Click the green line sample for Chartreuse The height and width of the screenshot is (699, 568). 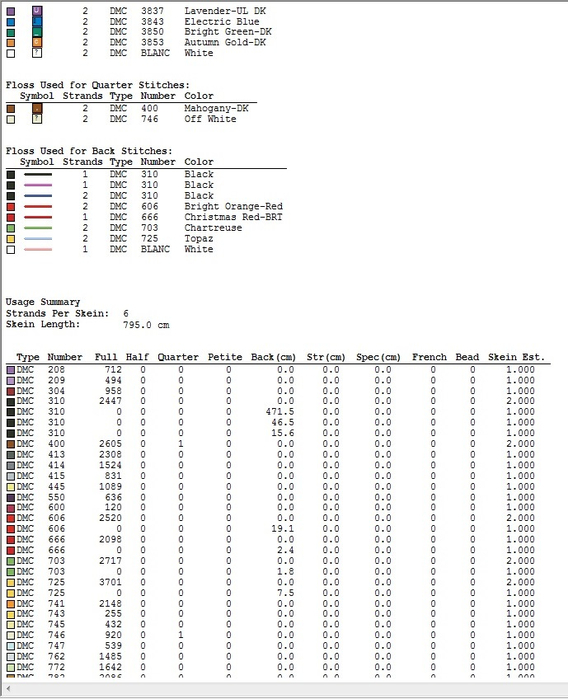[38, 228]
